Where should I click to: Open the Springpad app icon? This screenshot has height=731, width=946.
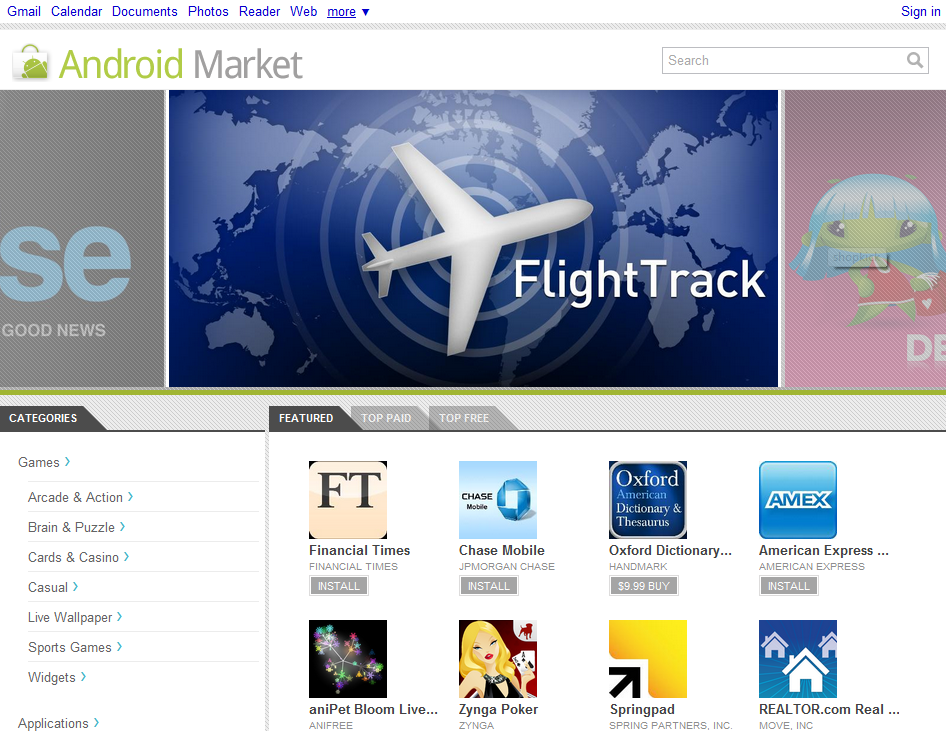[647, 659]
